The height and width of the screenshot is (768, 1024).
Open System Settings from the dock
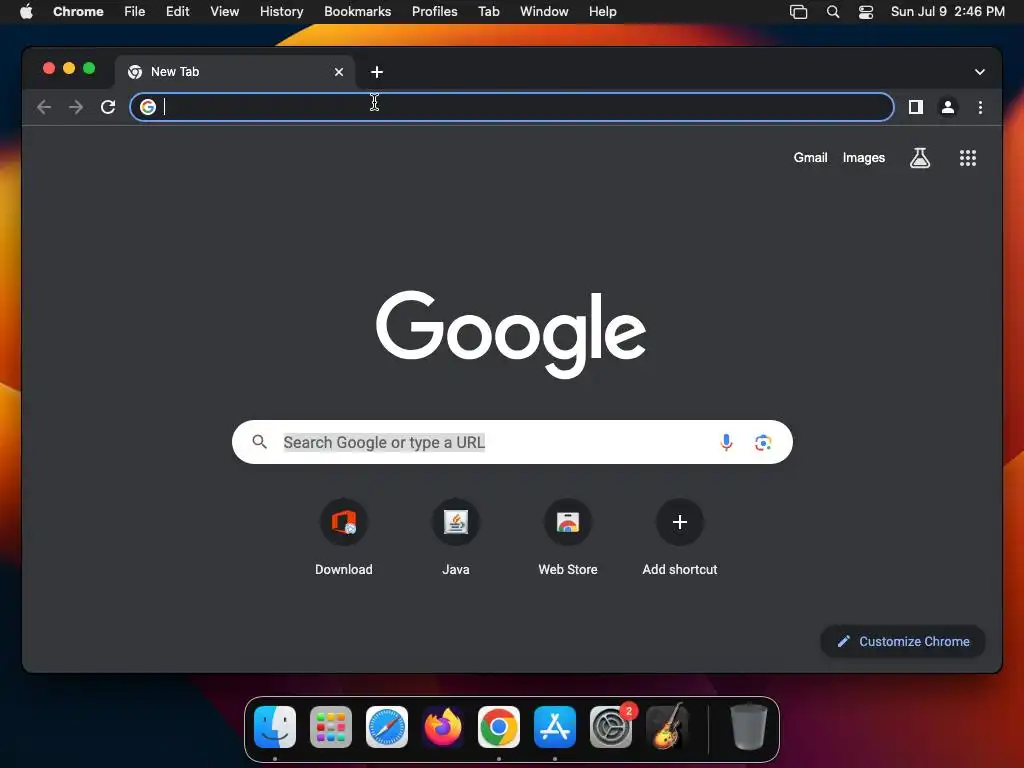(x=611, y=727)
